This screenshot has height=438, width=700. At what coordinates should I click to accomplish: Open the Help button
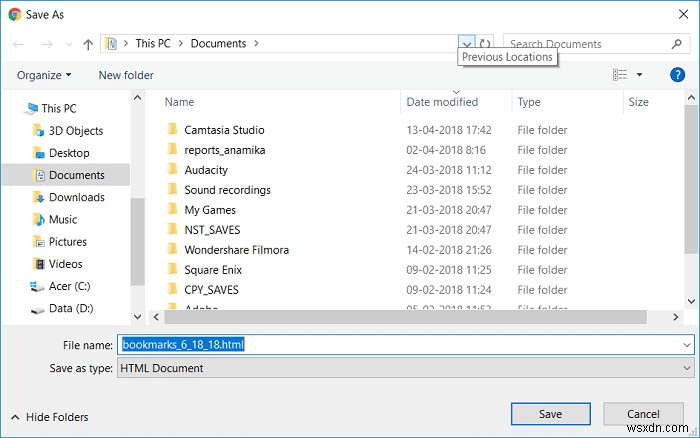pos(677,75)
